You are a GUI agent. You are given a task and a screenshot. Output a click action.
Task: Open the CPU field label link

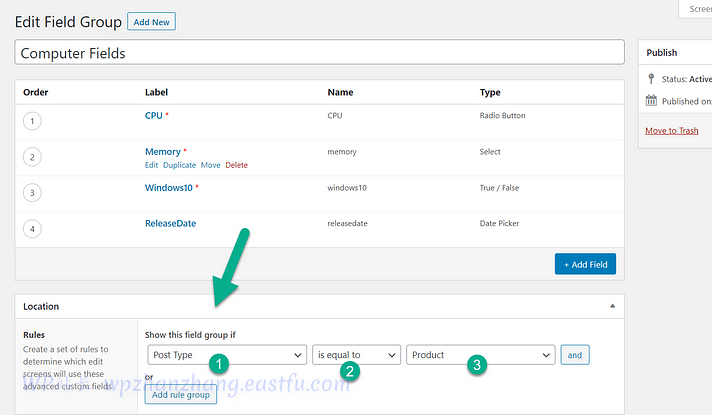coord(153,116)
